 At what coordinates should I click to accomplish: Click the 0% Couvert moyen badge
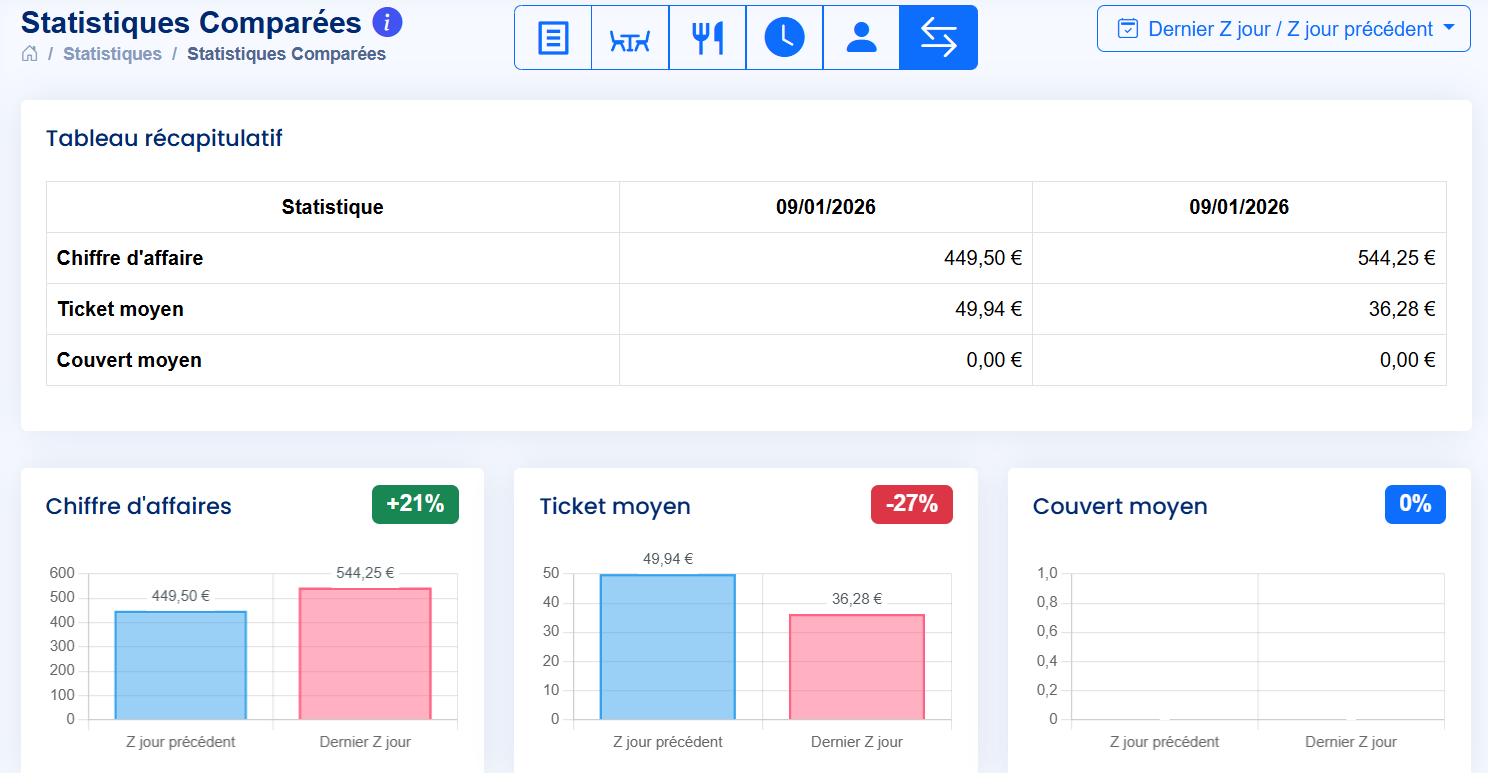pos(1415,504)
